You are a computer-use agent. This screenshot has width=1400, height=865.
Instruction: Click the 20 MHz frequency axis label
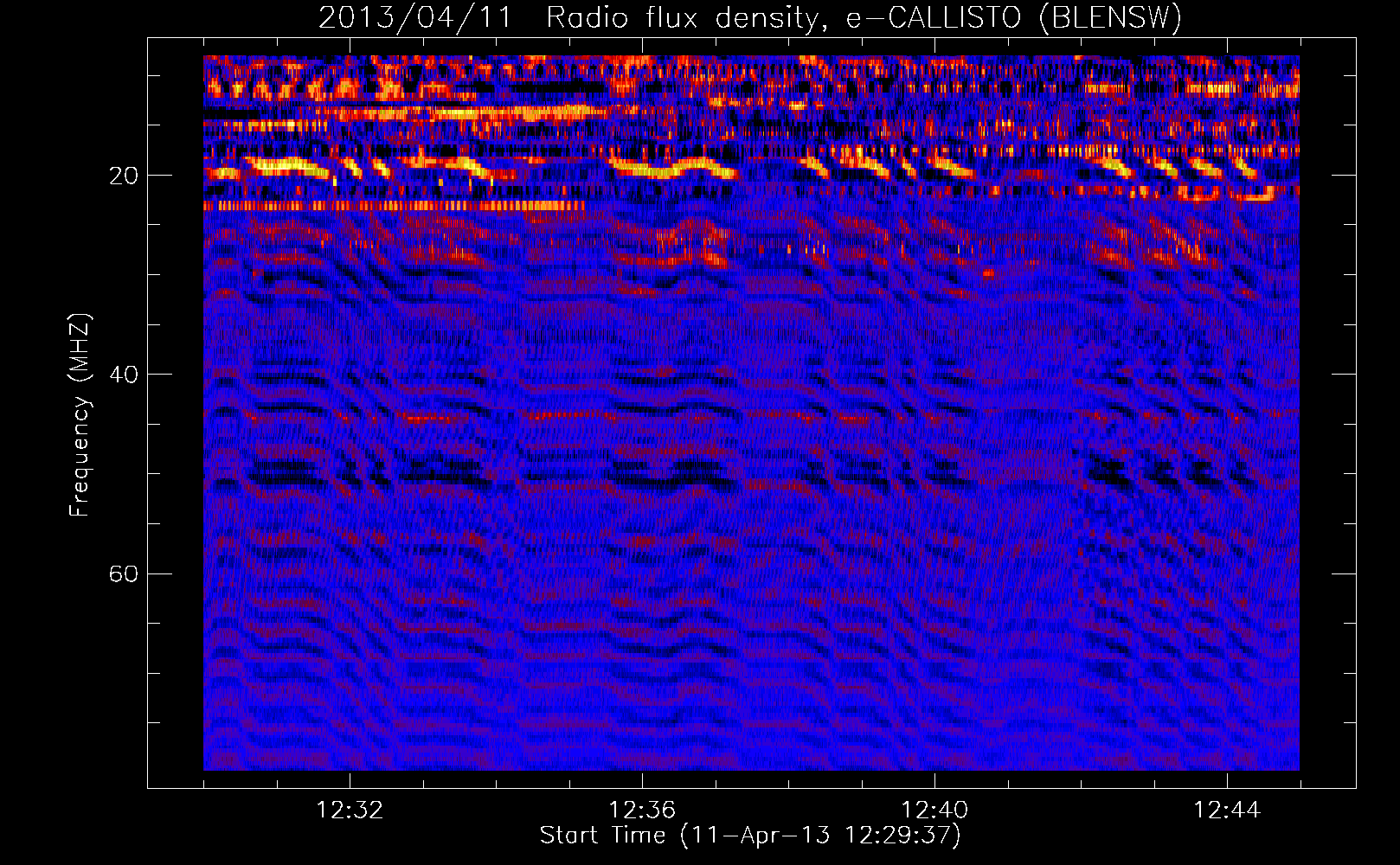pos(124,176)
